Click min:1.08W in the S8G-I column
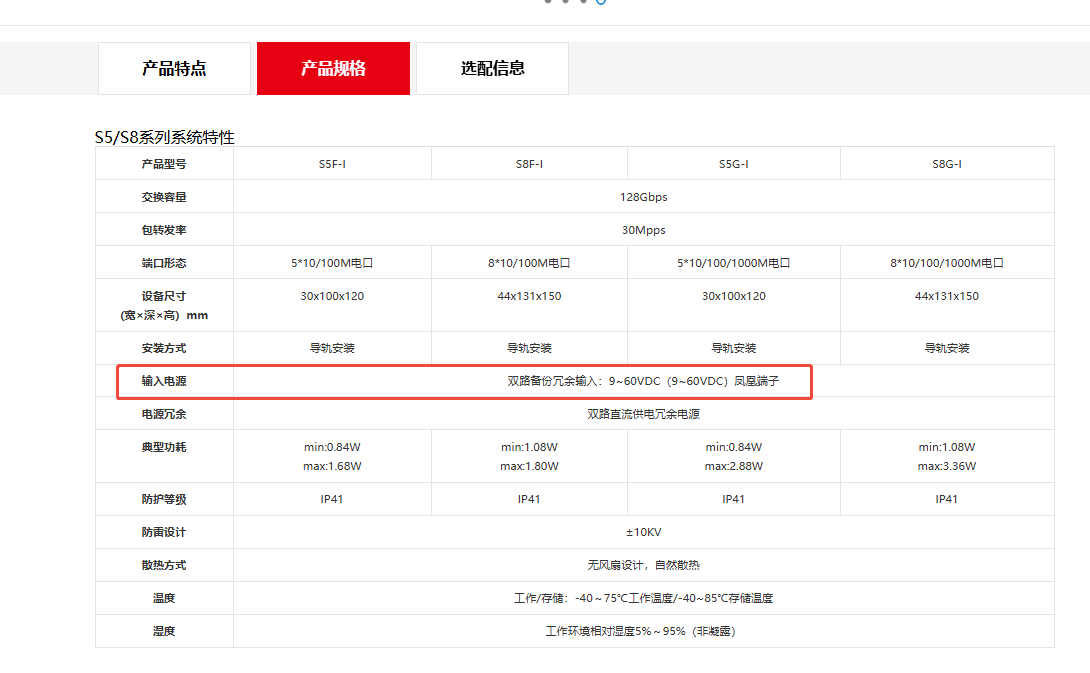 (947, 447)
